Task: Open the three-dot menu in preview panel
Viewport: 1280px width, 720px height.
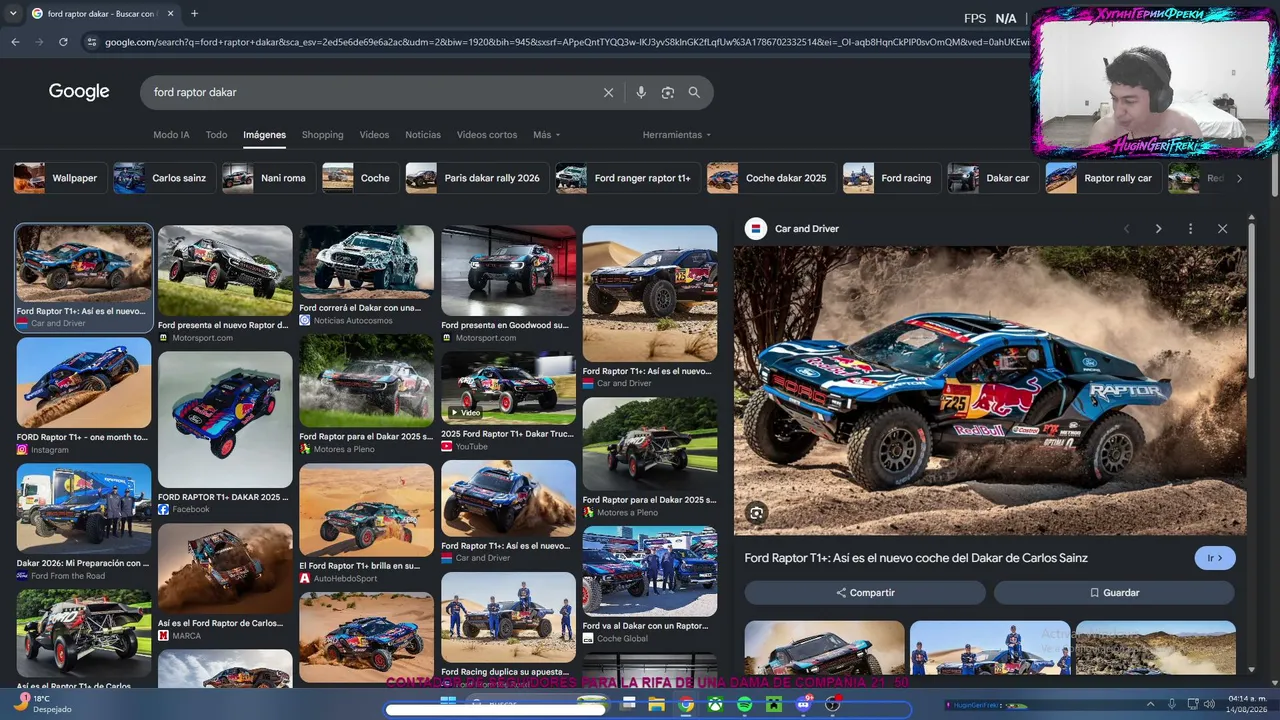Action: click(1190, 229)
